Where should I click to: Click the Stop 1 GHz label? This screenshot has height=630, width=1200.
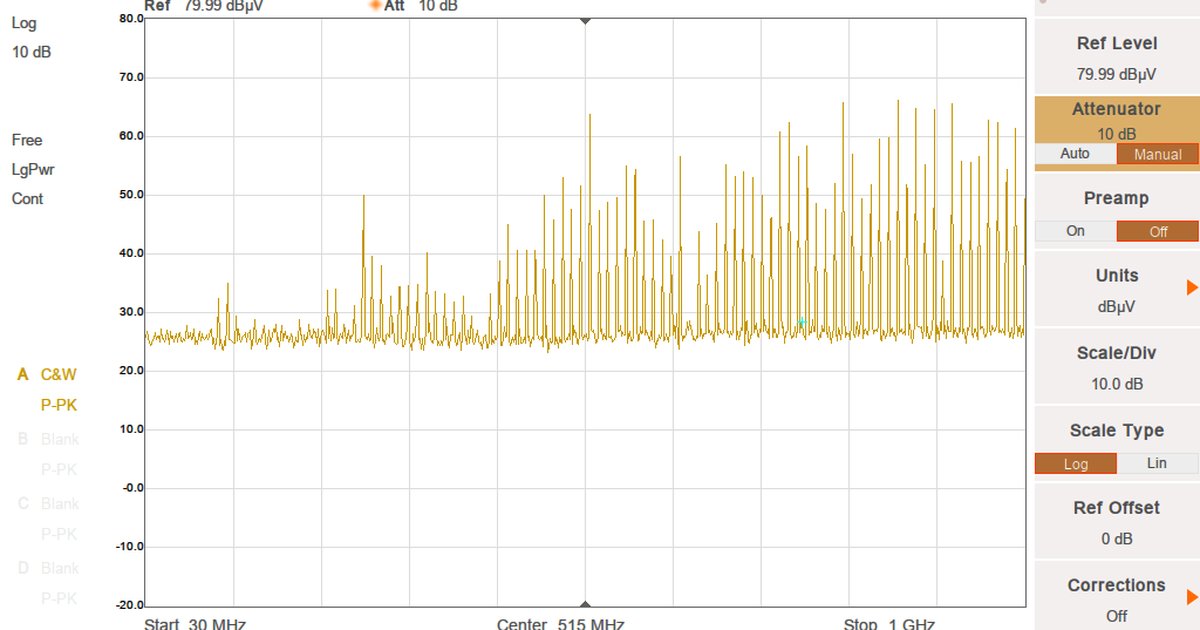coord(890,624)
